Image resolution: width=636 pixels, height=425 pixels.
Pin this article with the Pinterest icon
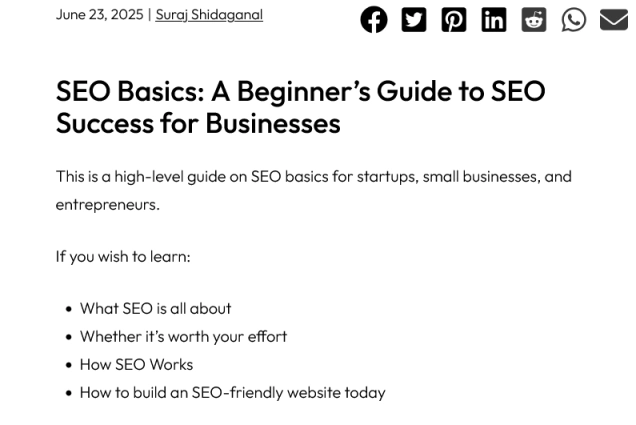click(x=453, y=20)
